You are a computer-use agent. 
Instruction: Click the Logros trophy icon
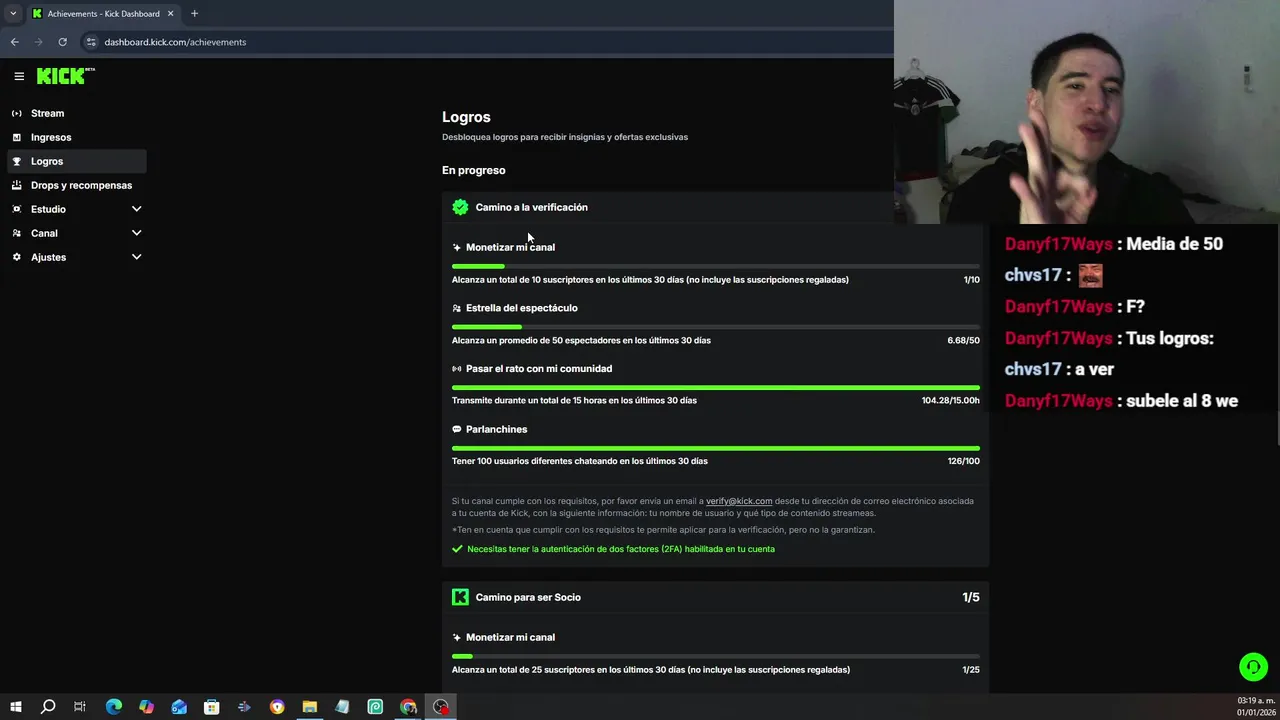click(16, 161)
